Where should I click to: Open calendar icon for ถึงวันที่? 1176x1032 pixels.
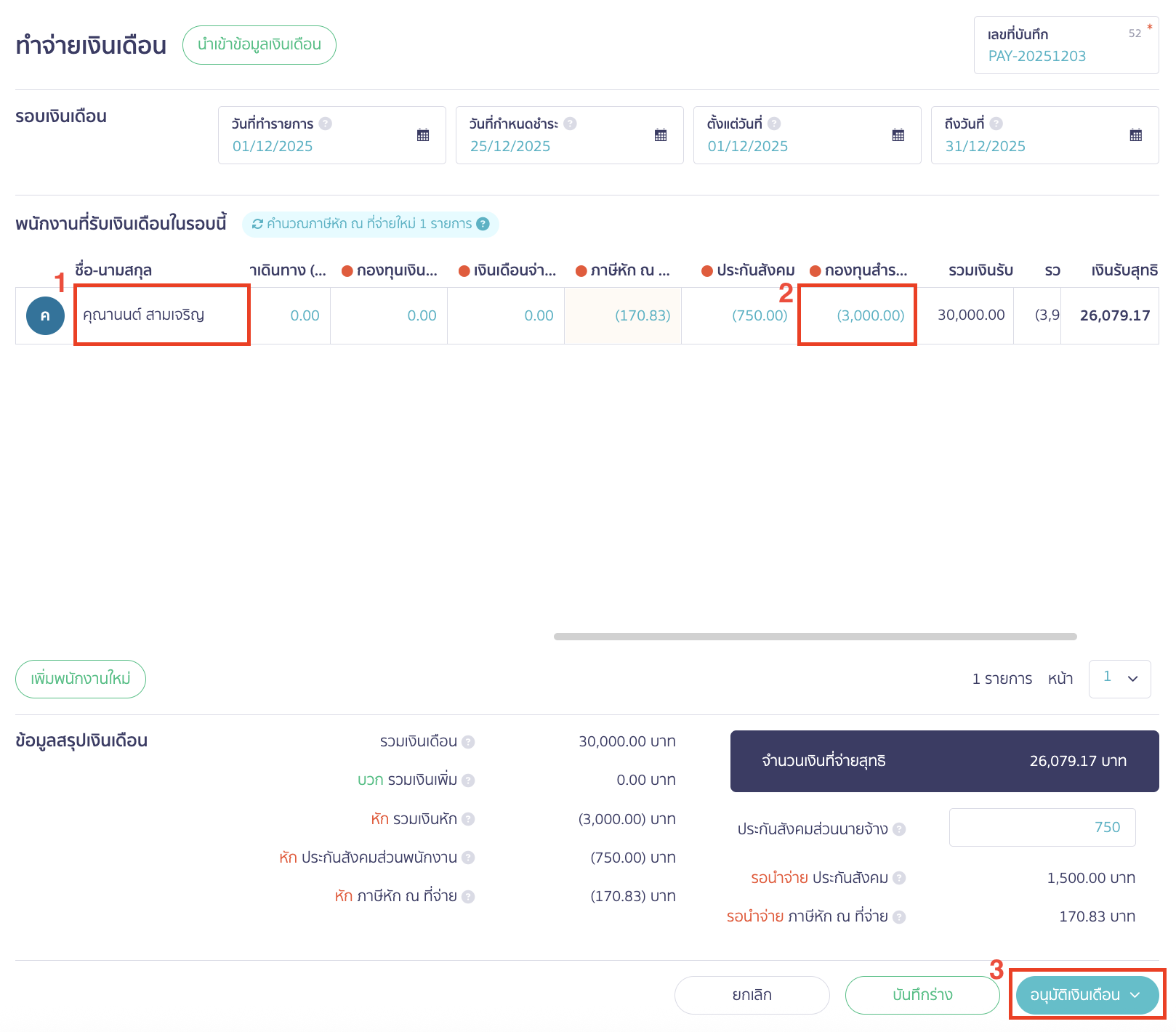pyautogui.click(x=1136, y=135)
